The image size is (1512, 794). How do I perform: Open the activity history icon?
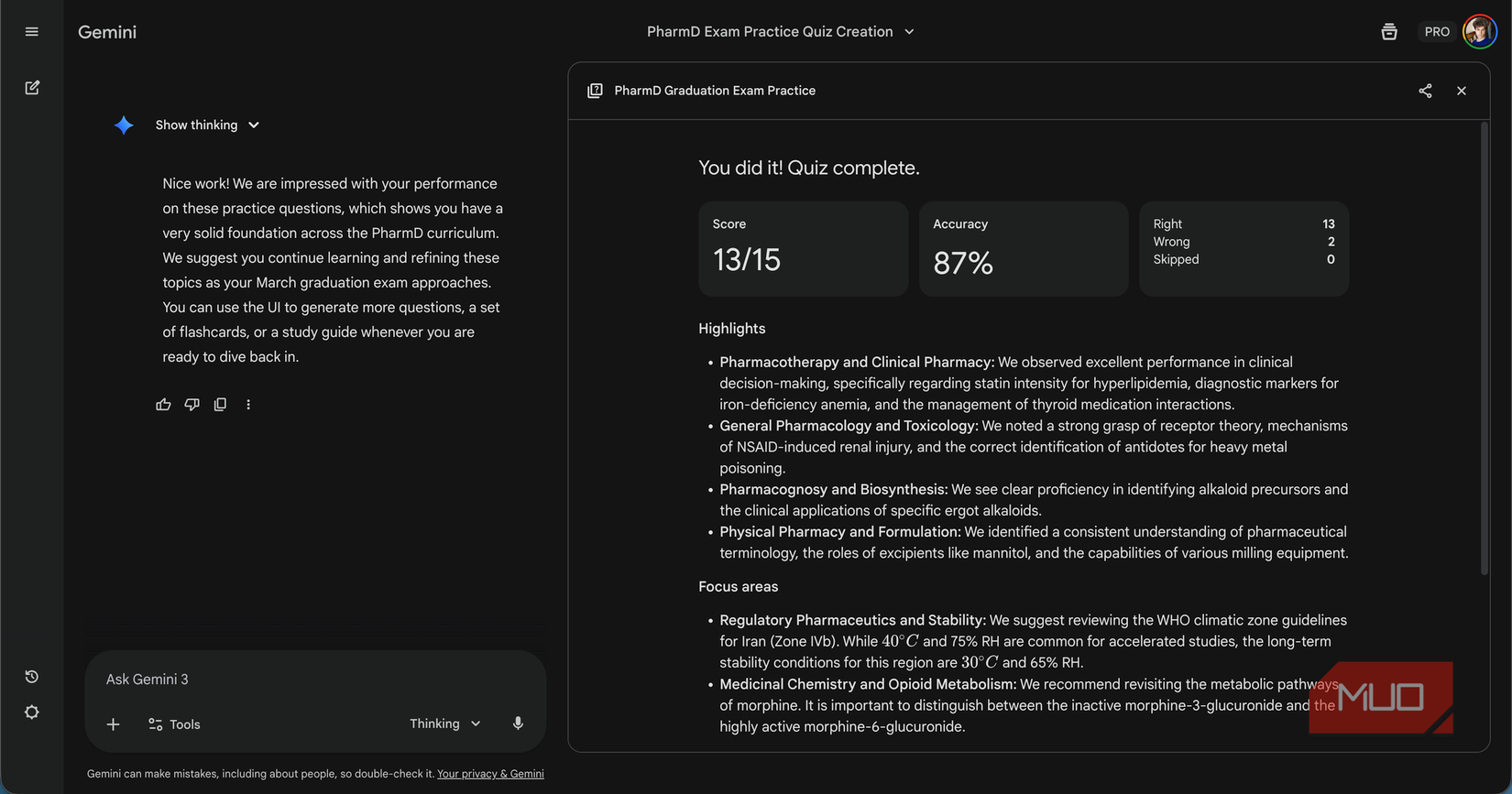(32, 677)
